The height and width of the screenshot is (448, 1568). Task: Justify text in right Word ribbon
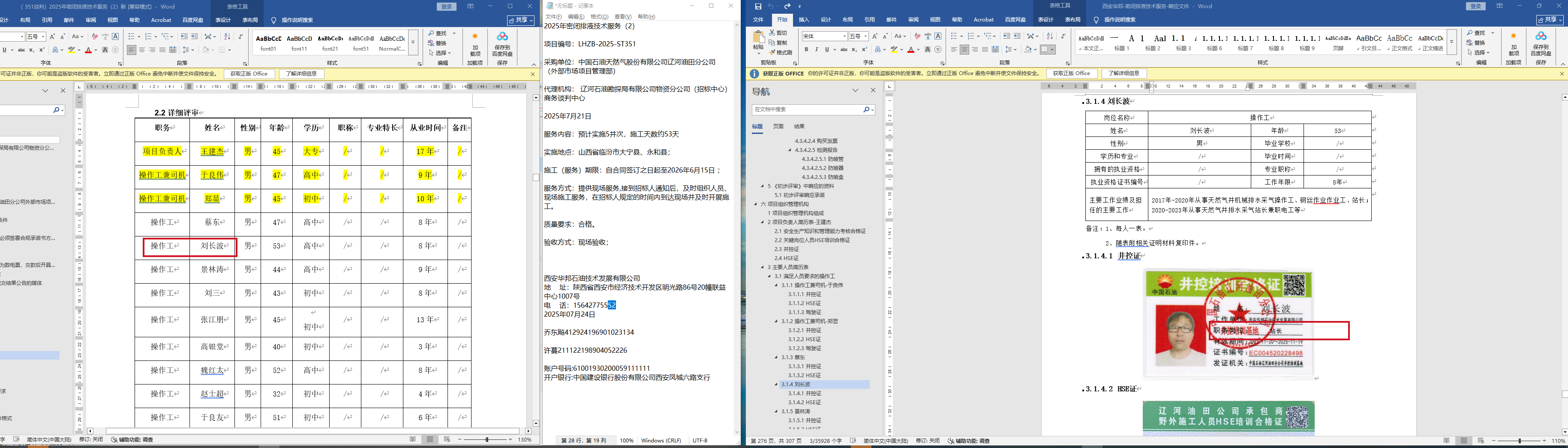[985, 49]
